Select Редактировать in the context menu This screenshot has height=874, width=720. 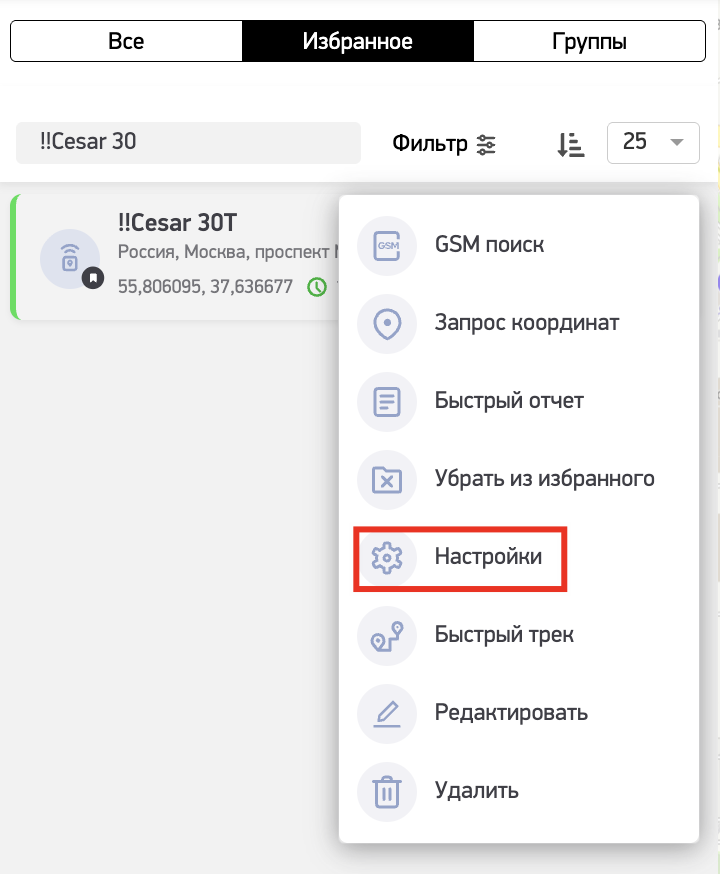[x=511, y=713]
